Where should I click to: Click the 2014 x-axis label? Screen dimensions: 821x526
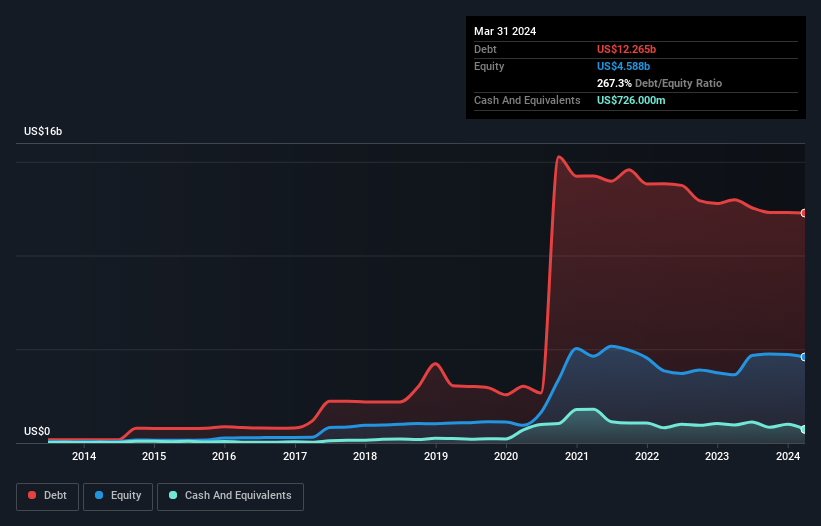(84, 456)
